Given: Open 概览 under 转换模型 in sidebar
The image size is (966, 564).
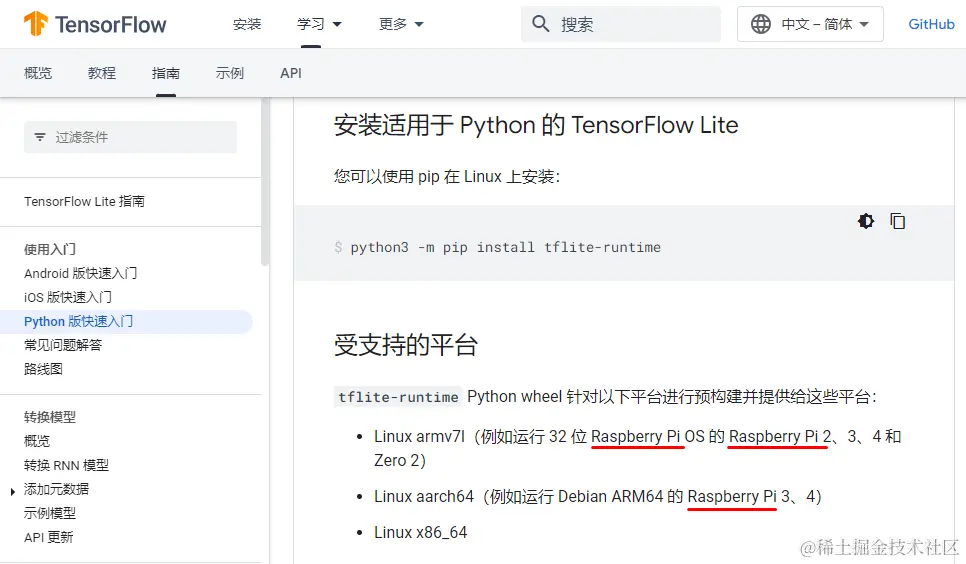Looking at the screenshot, I should click(37, 441).
